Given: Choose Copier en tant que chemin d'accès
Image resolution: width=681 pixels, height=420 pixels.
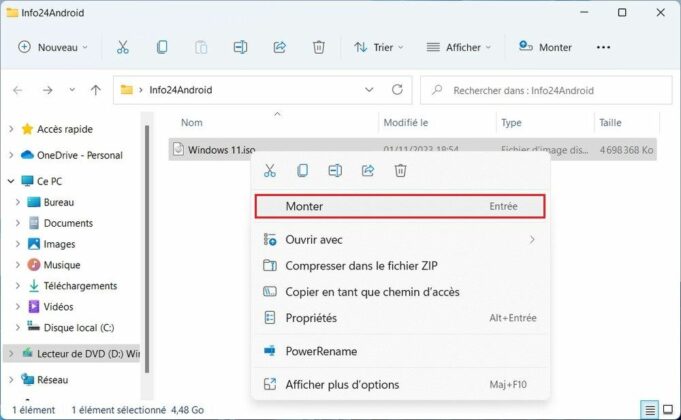Looking at the screenshot, I should click(x=400, y=292).
